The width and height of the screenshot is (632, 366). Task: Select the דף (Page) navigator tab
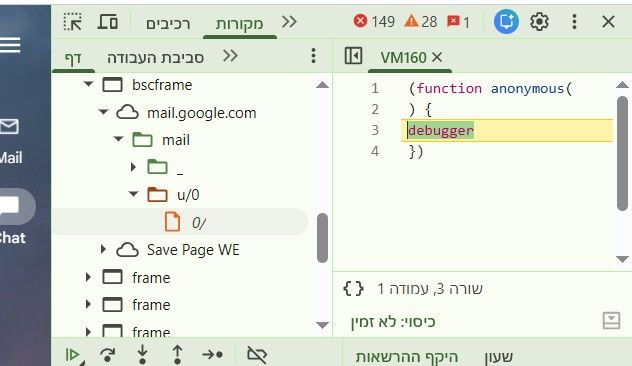click(x=73, y=57)
